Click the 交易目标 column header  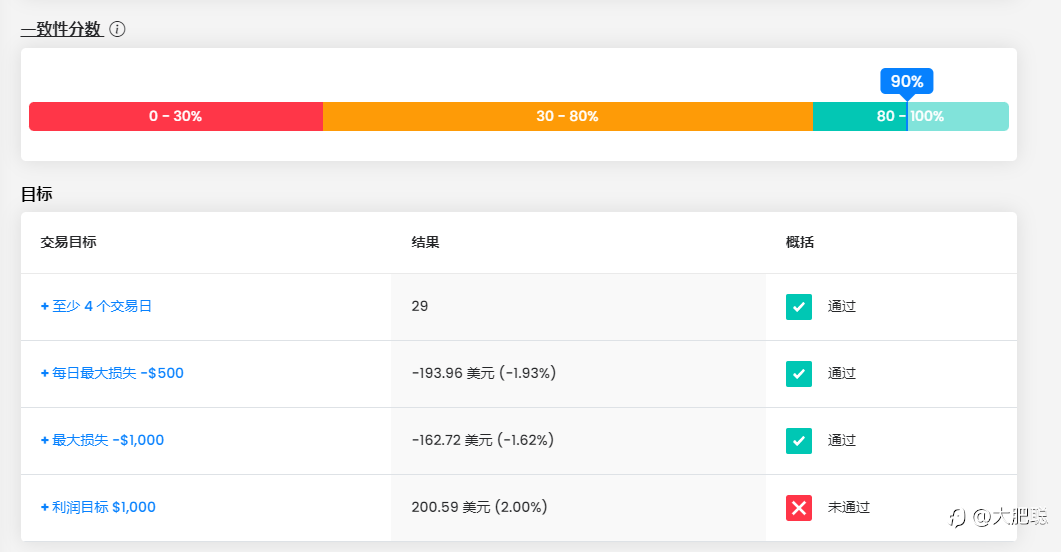(x=68, y=242)
